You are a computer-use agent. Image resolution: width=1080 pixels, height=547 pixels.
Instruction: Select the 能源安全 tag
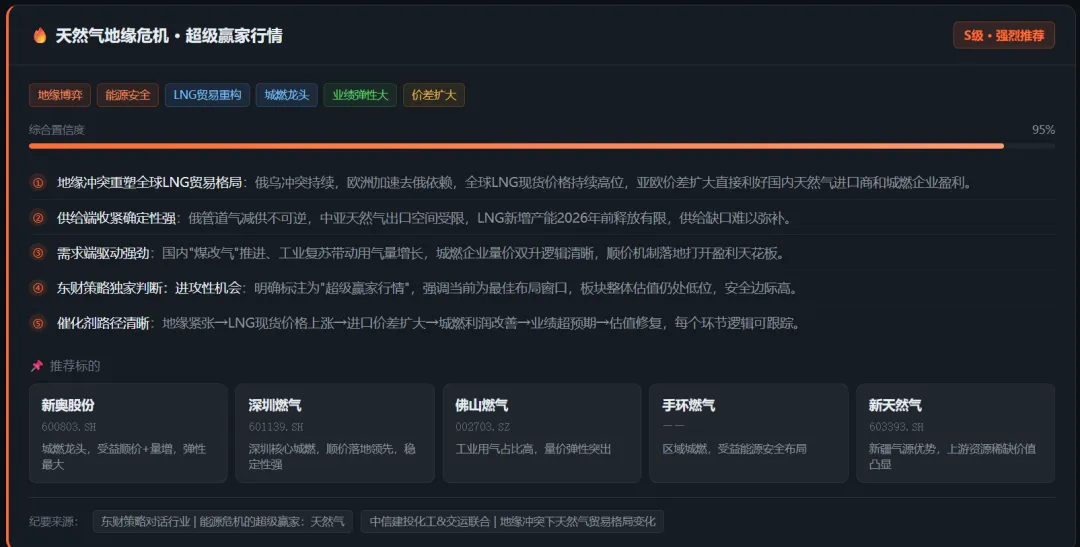coord(127,95)
